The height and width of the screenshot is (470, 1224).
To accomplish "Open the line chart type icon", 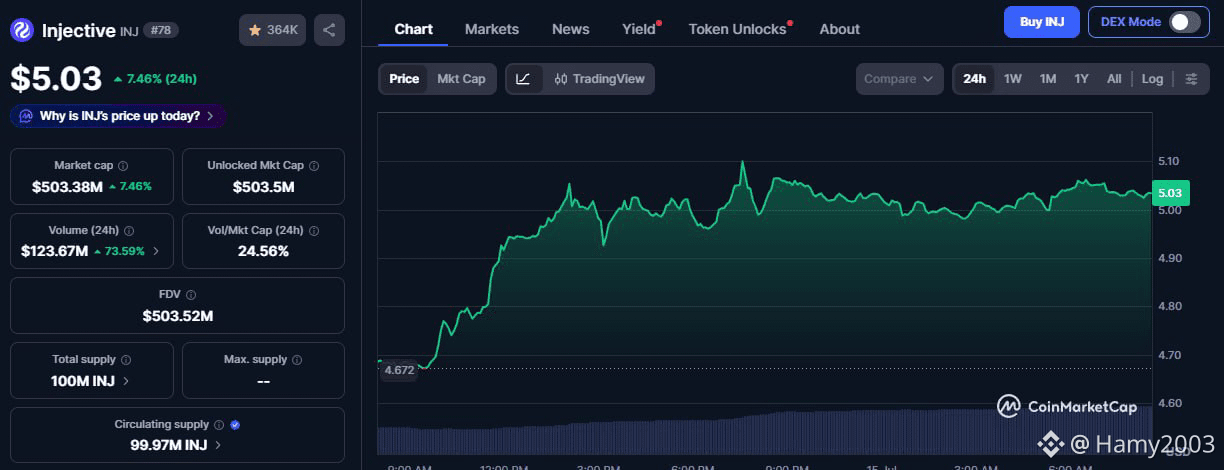I will pos(524,79).
